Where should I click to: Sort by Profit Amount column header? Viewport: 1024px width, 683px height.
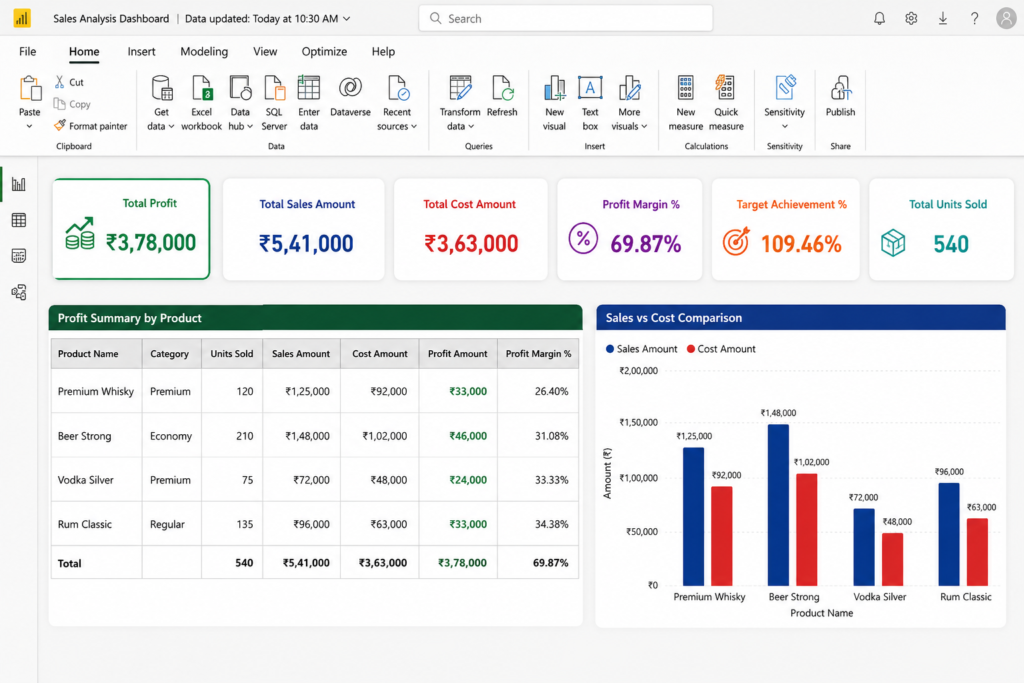[x=458, y=353]
